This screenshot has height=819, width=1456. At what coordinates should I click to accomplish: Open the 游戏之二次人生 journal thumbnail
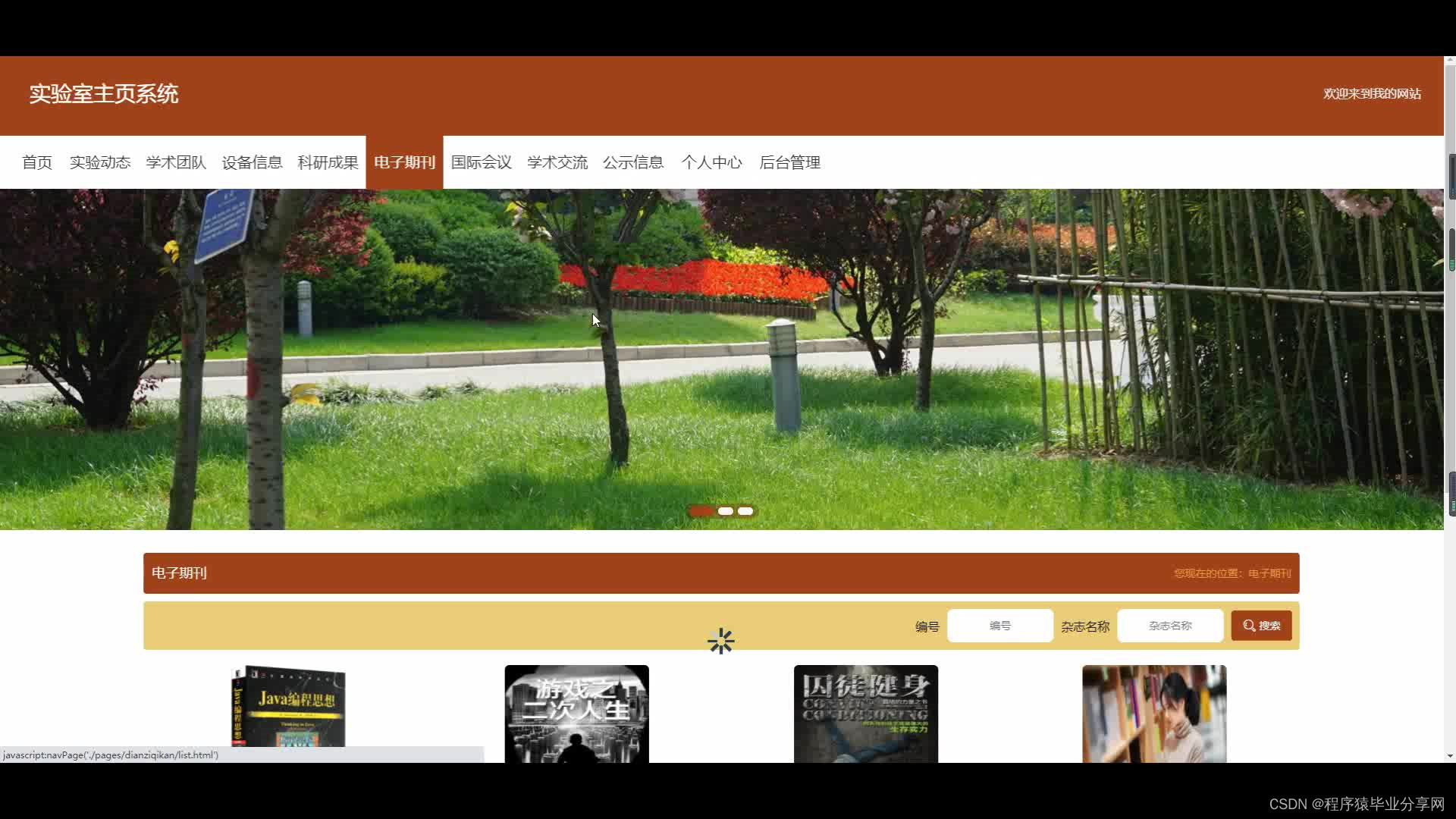pyautogui.click(x=576, y=713)
